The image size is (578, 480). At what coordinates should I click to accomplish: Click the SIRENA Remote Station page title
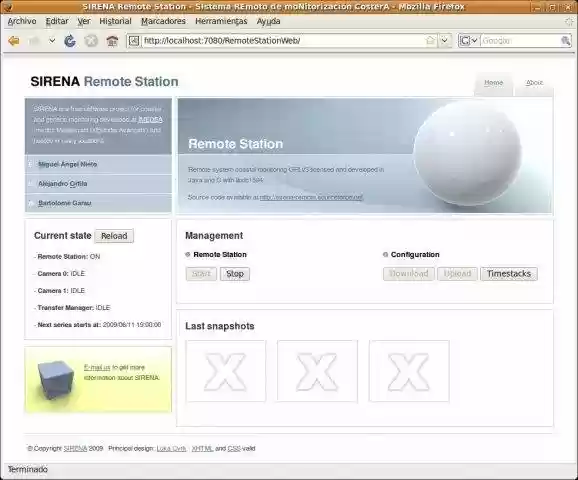(104, 81)
